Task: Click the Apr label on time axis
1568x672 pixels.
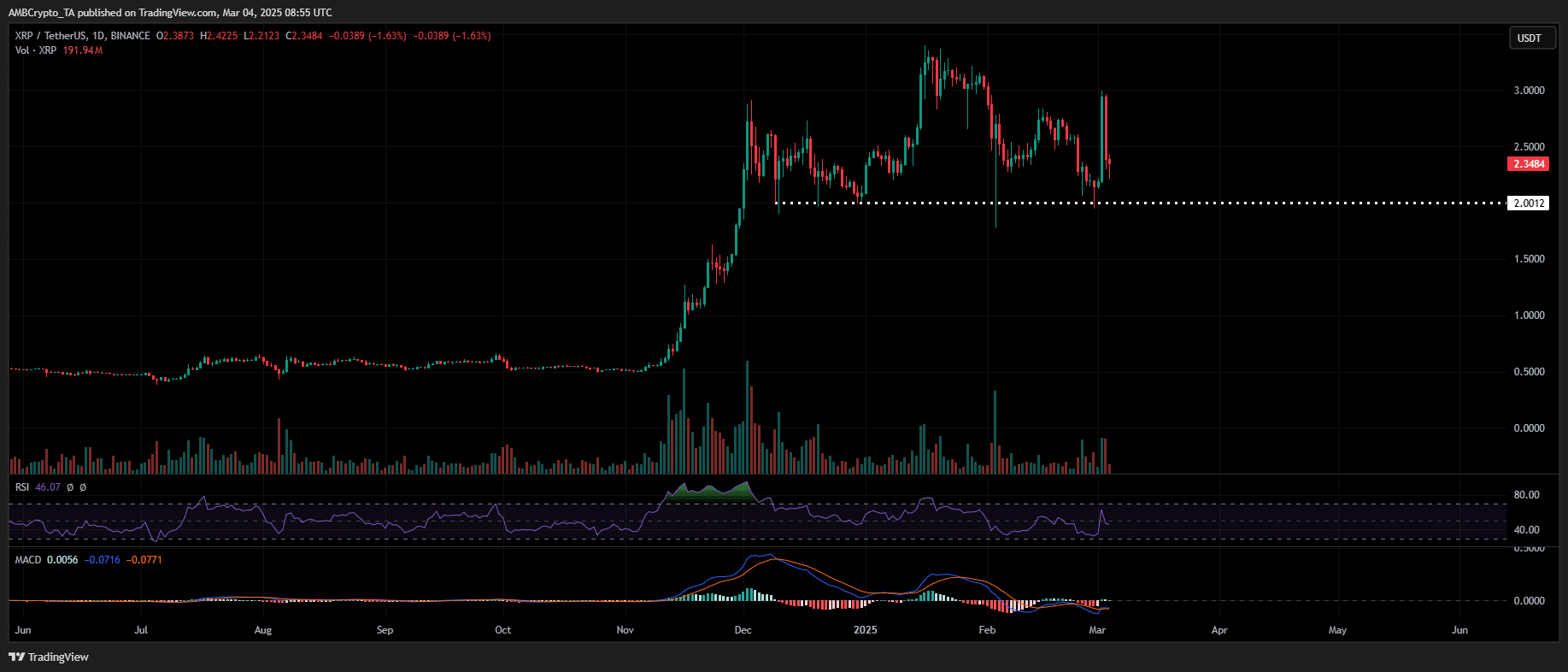Action: [x=1219, y=630]
